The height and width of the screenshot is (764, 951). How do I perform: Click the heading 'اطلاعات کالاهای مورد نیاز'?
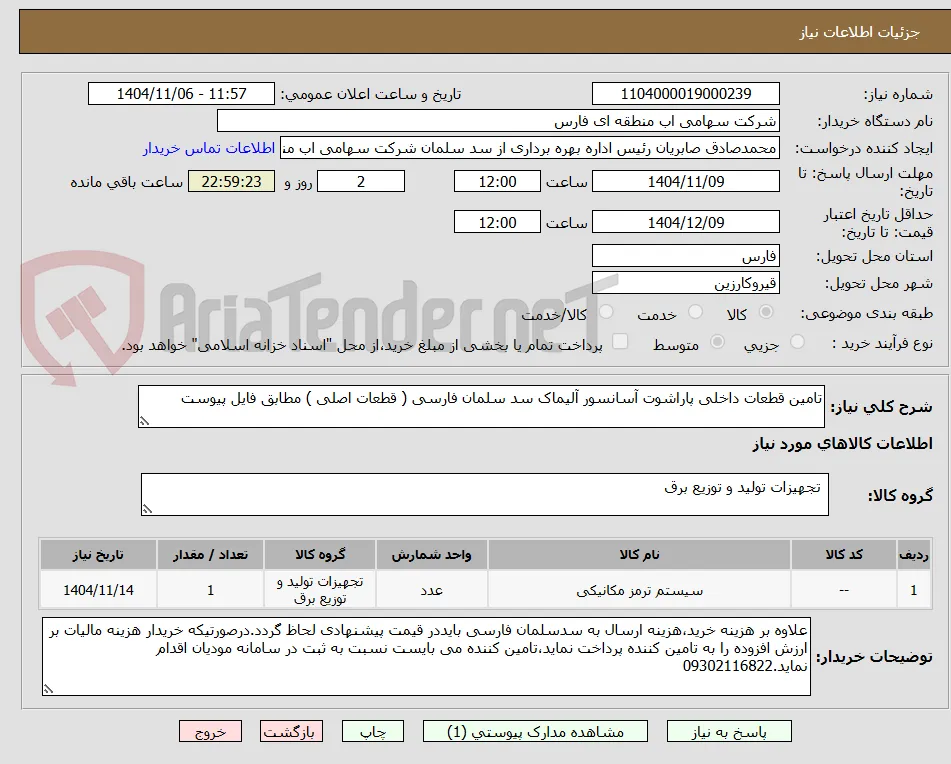842,444
